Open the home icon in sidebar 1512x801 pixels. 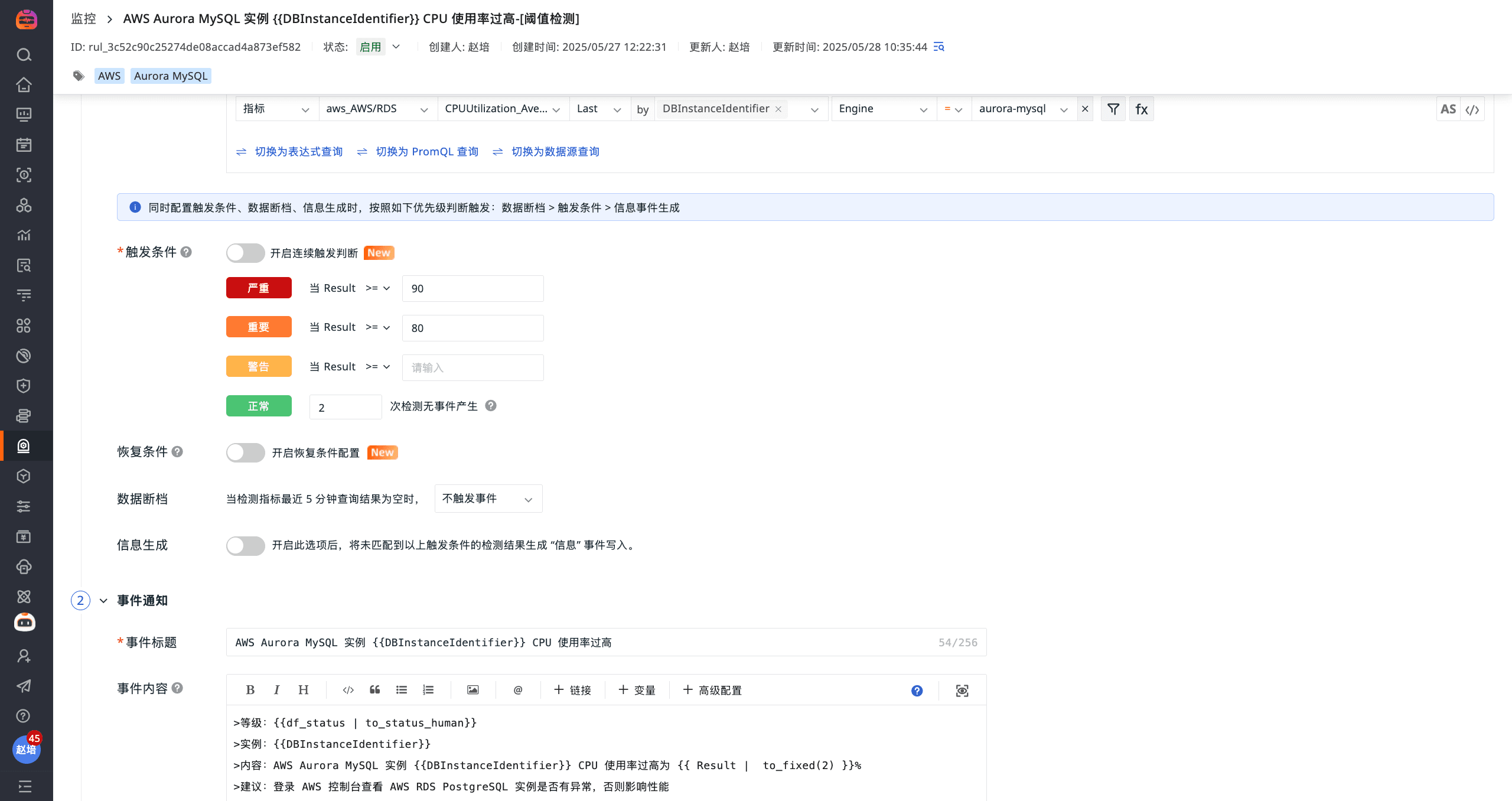[24, 84]
